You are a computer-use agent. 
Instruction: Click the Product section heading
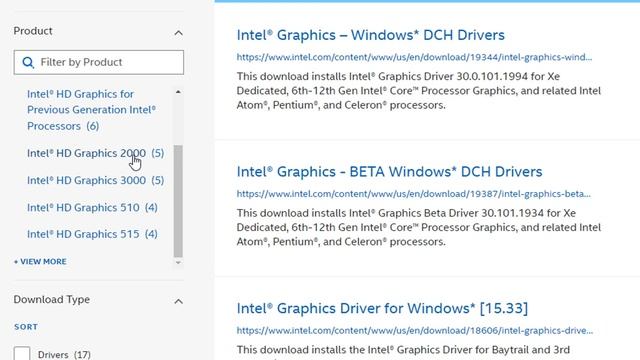tap(33, 31)
